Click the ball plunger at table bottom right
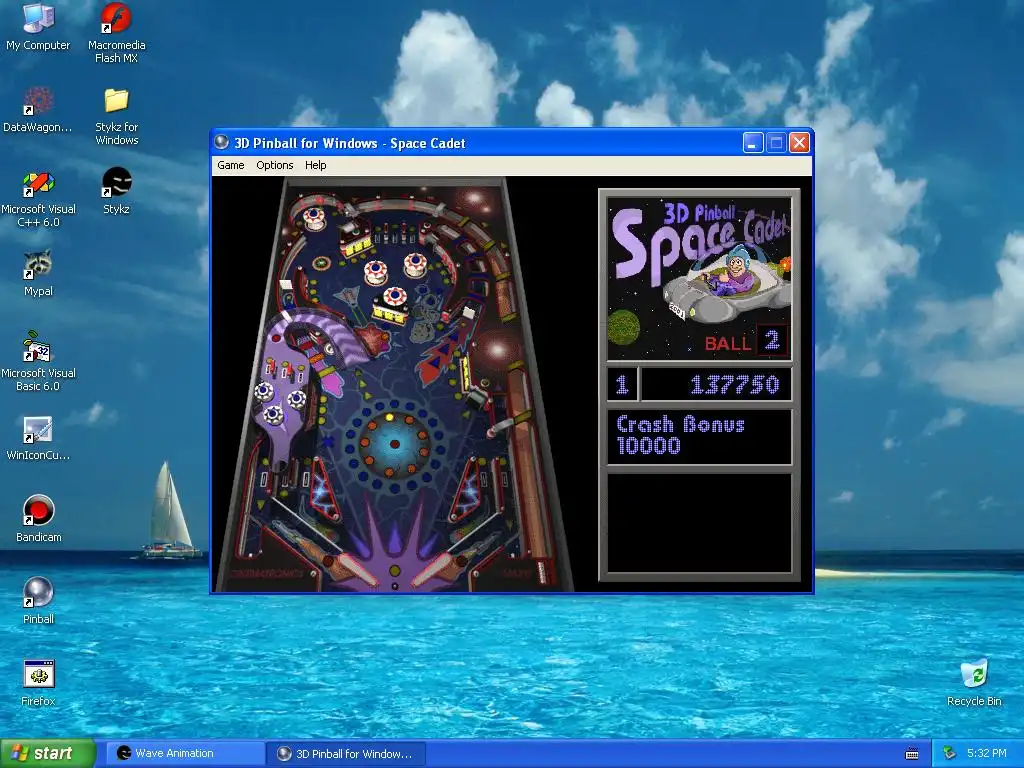 pos(541,571)
